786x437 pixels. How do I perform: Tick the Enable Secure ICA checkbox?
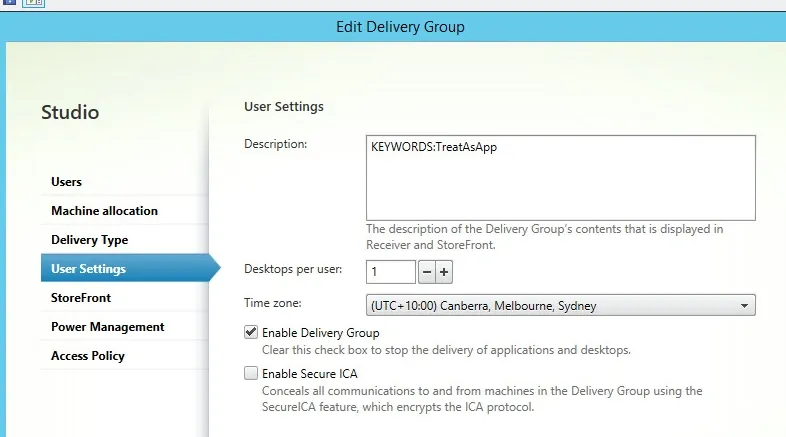(x=251, y=373)
